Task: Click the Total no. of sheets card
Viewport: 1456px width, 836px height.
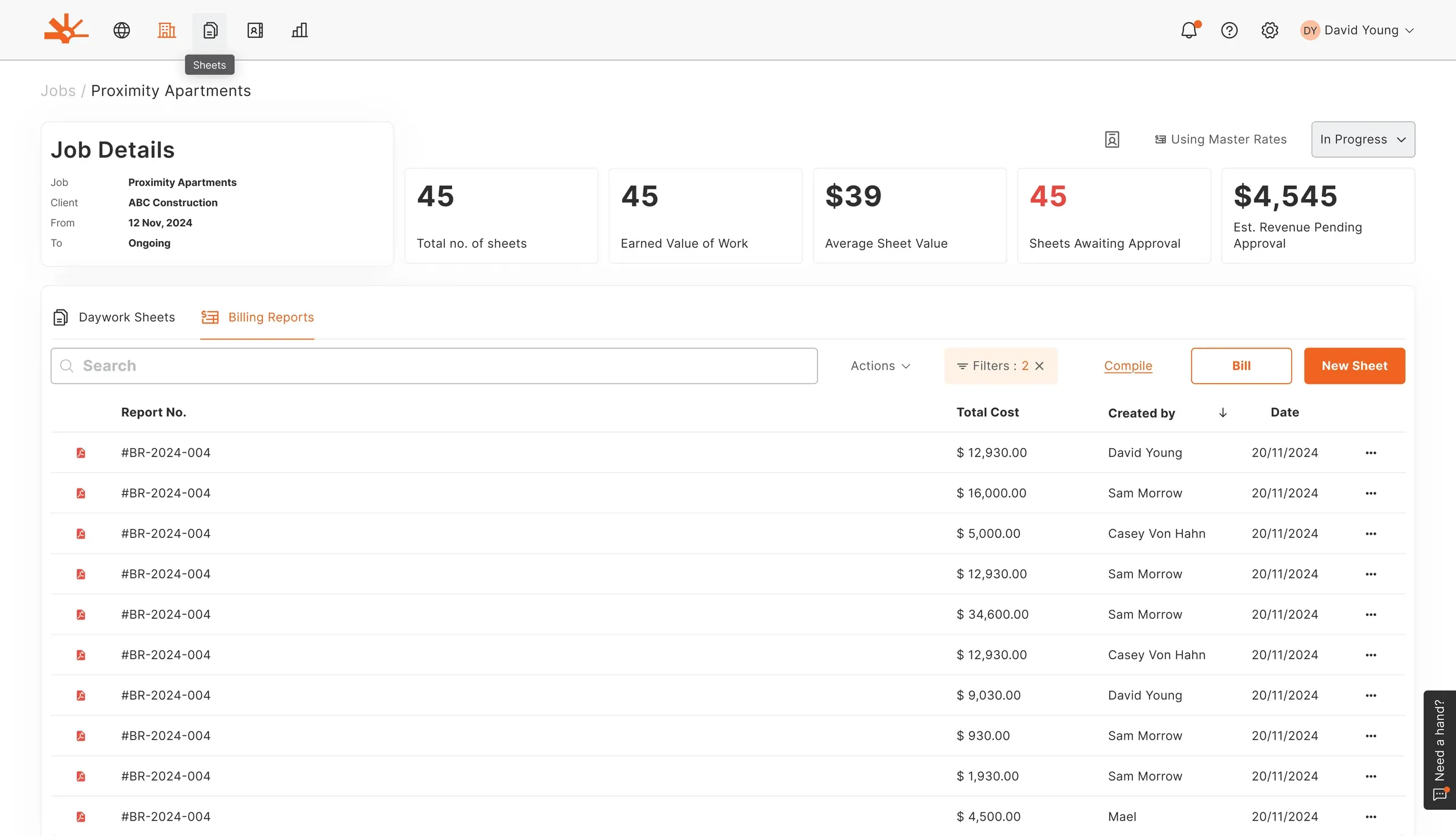Action: [501, 216]
